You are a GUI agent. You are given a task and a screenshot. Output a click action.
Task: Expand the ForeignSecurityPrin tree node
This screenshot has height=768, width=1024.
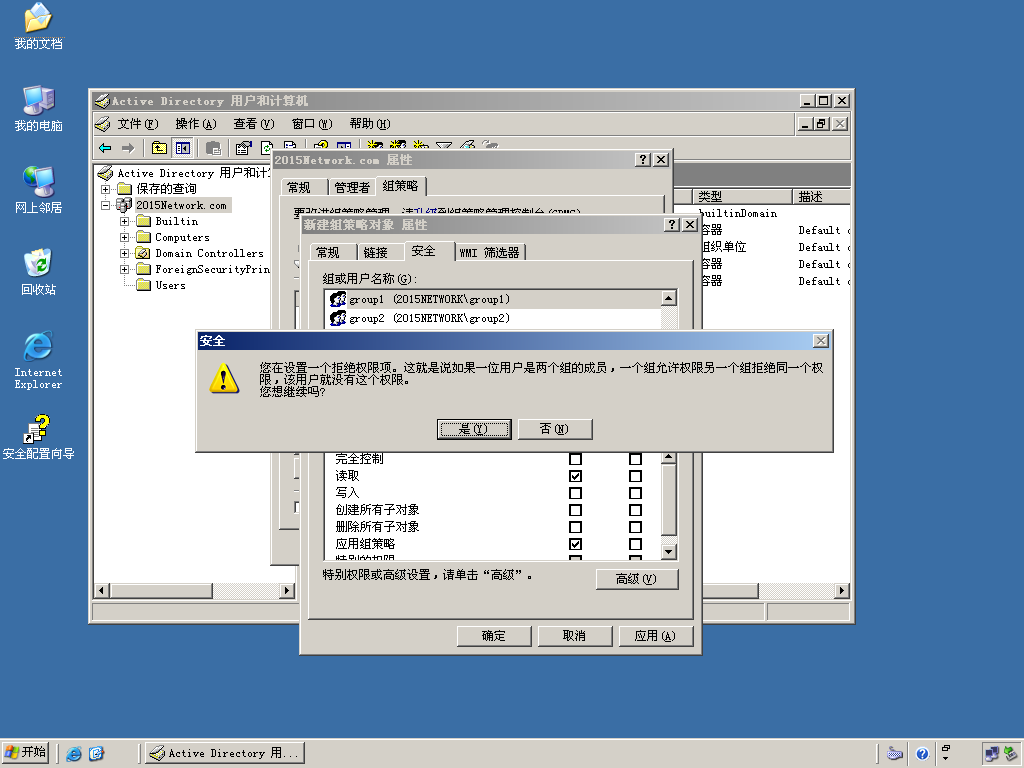click(x=124, y=269)
